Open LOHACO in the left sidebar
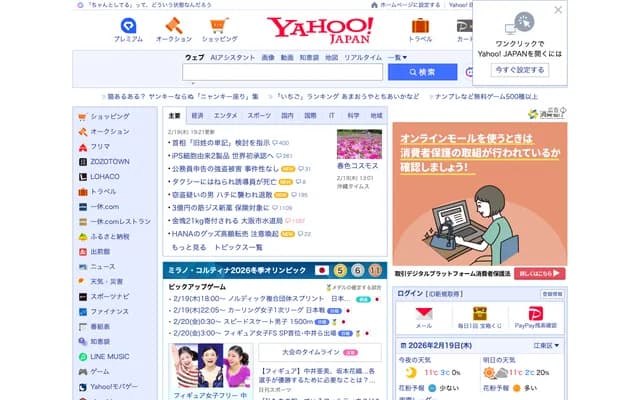Image resolution: width=640 pixels, height=400 pixels. point(105,177)
